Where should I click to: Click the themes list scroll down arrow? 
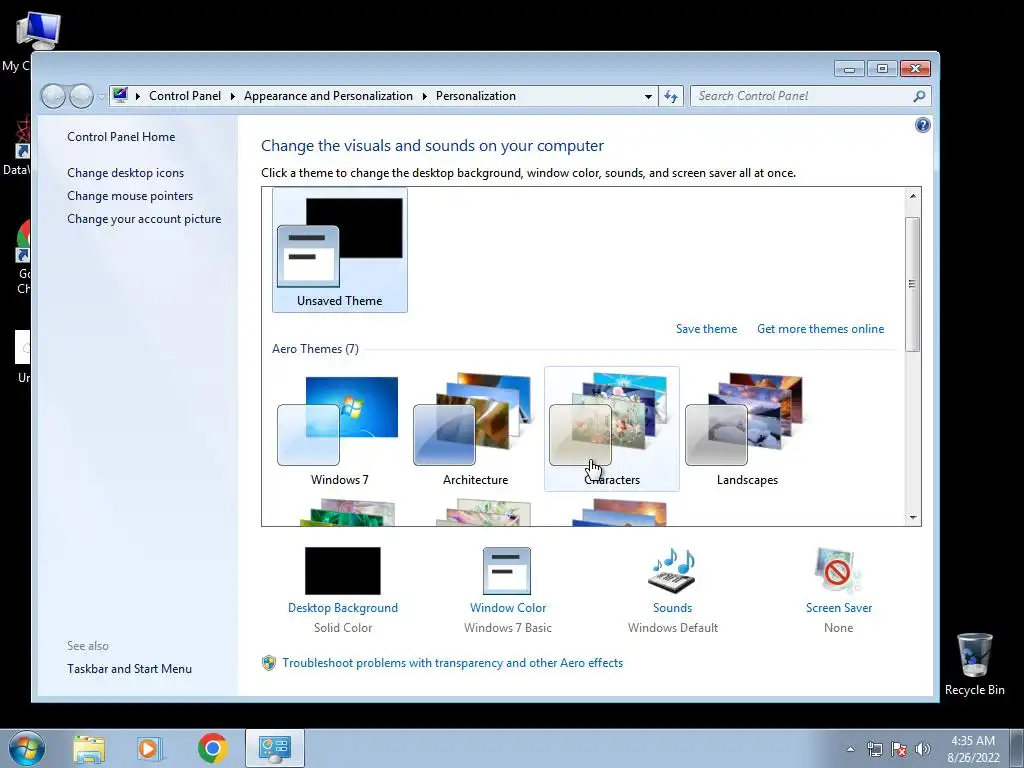pyautogui.click(x=913, y=517)
